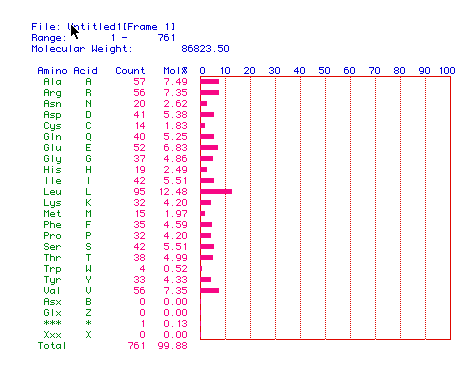Image resolution: width=472 pixels, height=380 pixels.
Task: Select the Ser row label
Action: 52,247
